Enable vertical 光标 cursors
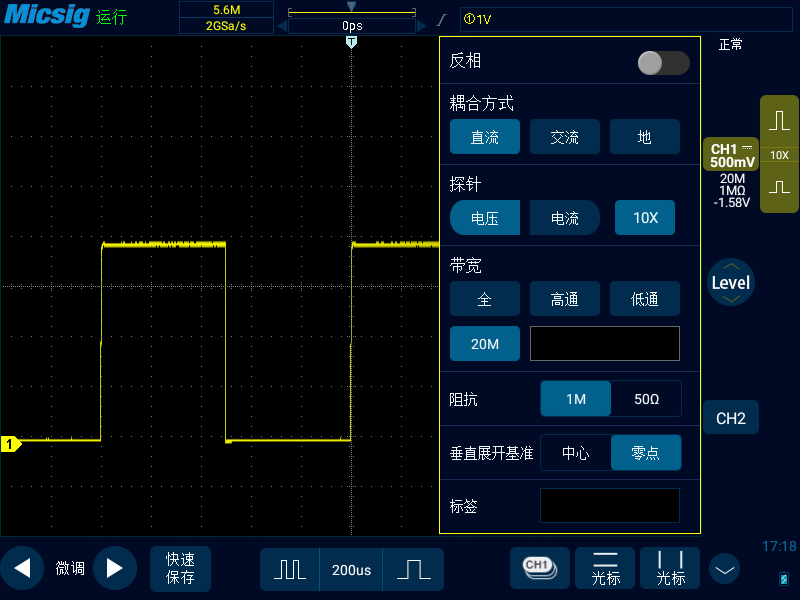The image size is (800, 600). click(x=670, y=568)
